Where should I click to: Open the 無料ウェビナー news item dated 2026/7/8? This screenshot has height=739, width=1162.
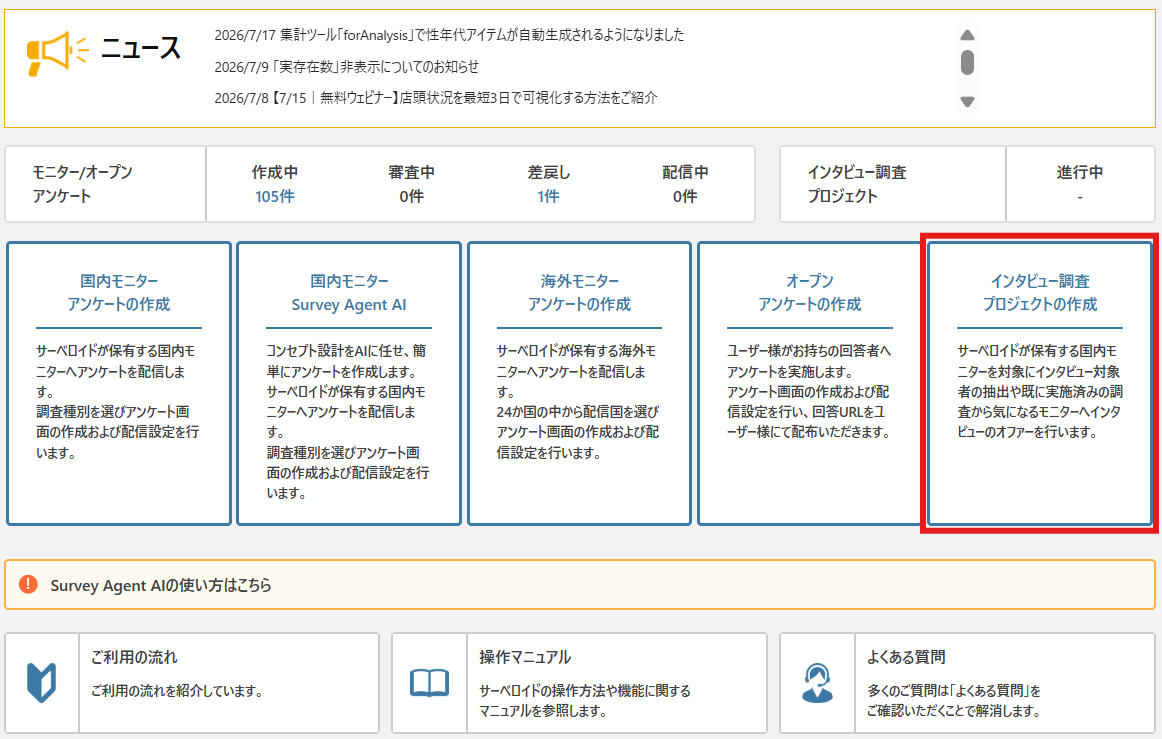pyautogui.click(x=436, y=98)
